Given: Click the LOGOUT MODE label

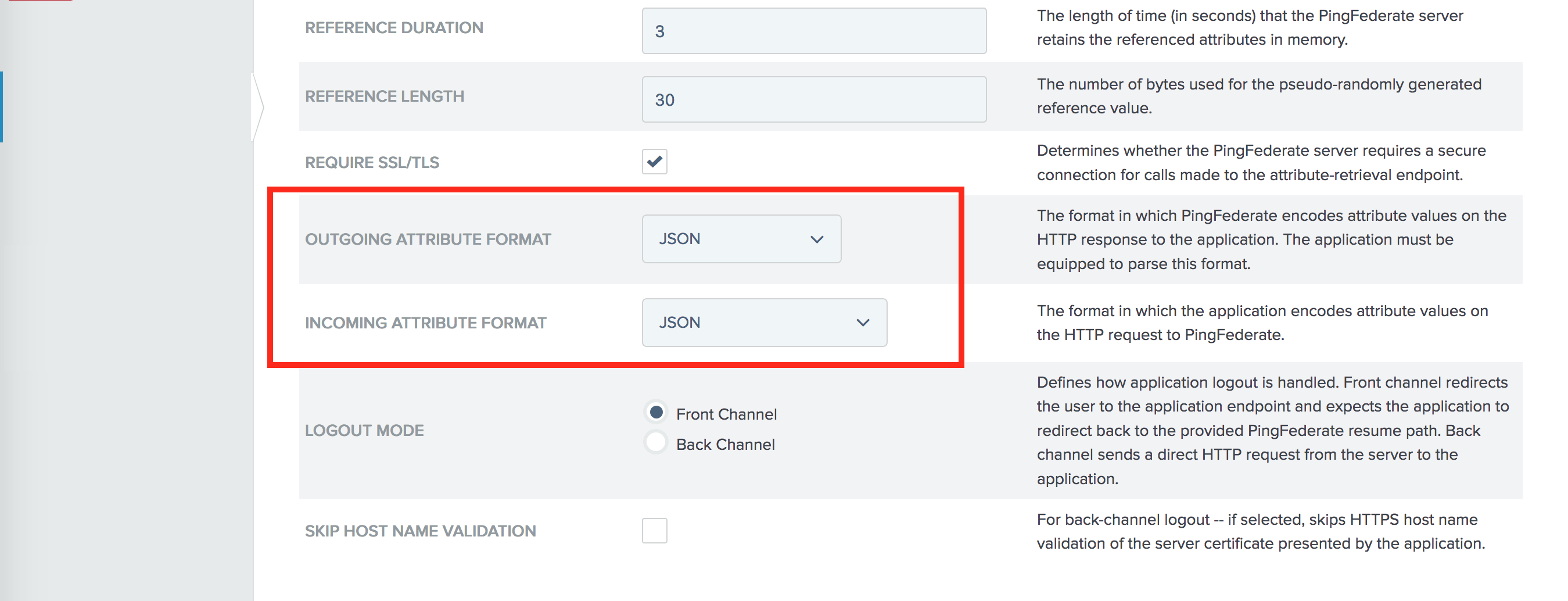Looking at the screenshot, I should pyautogui.click(x=364, y=430).
